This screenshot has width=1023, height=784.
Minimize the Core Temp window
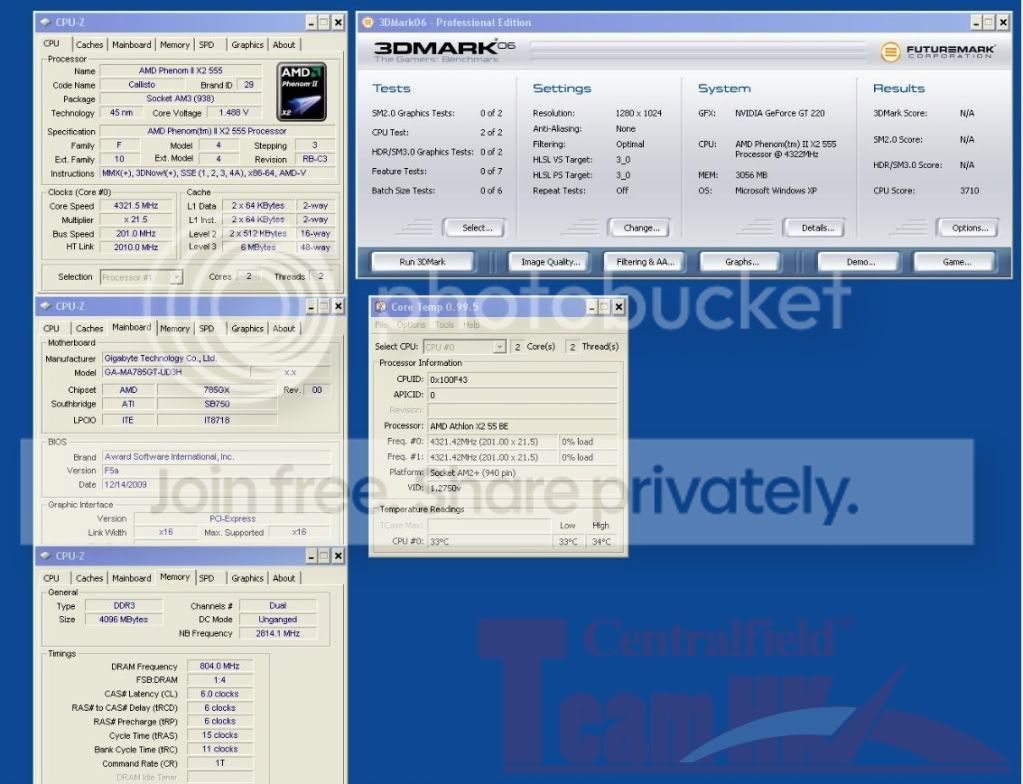pos(590,307)
